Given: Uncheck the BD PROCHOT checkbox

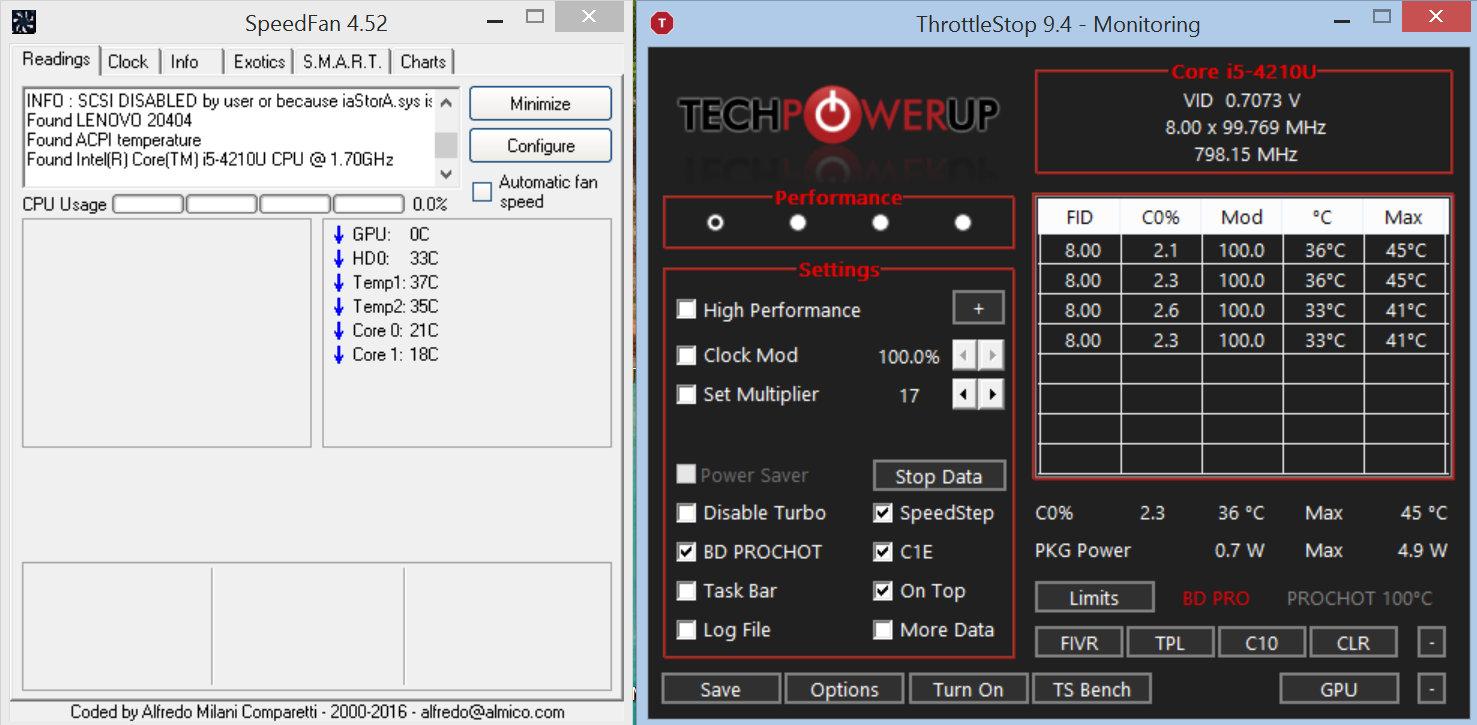Looking at the screenshot, I should point(686,552).
